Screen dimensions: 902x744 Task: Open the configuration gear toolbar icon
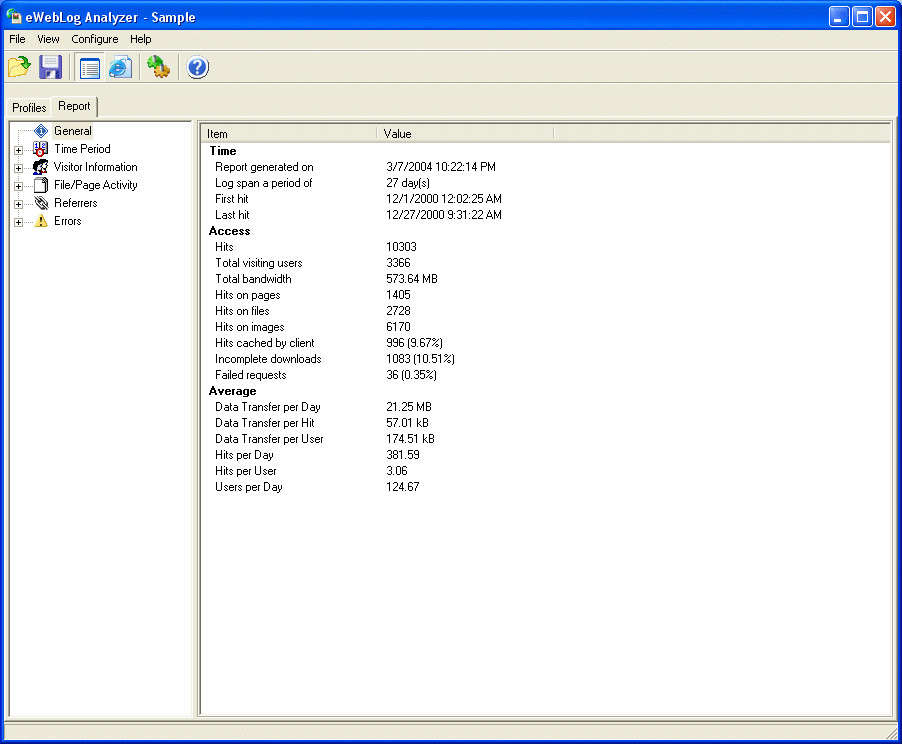pyautogui.click(x=158, y=67)
